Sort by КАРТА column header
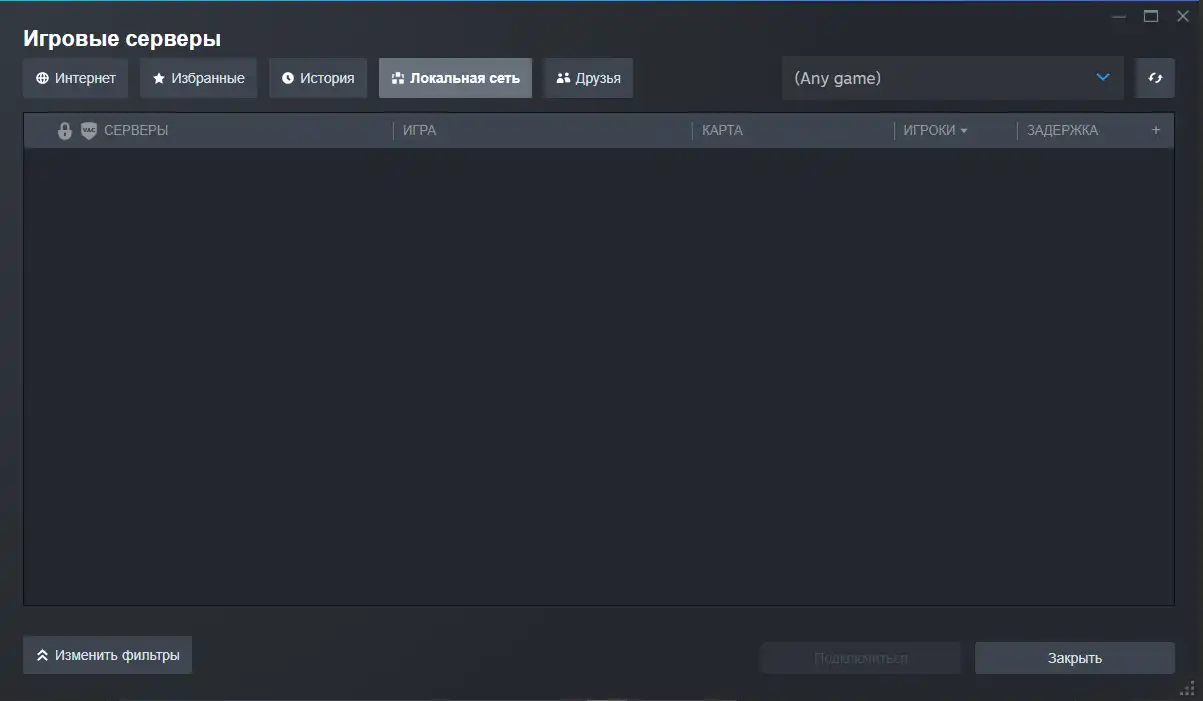Viewport: 1203px width, 701px height. click(x=722, y=131)
